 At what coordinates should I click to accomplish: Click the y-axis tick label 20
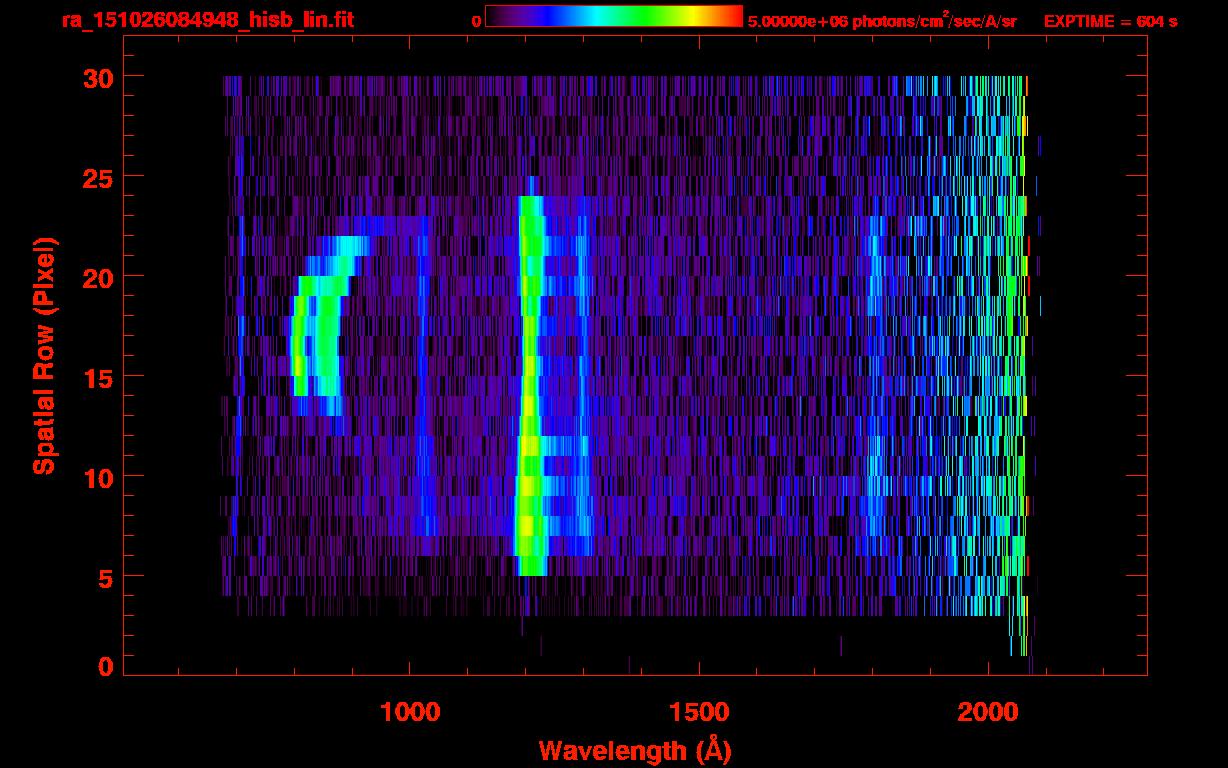[97, 277]
